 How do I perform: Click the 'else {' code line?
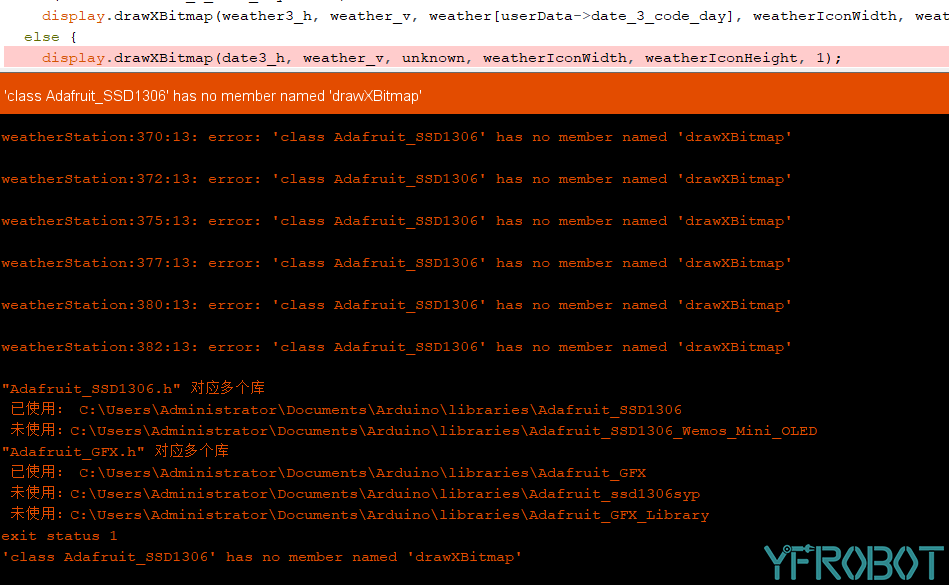click(x=43, y=37)
